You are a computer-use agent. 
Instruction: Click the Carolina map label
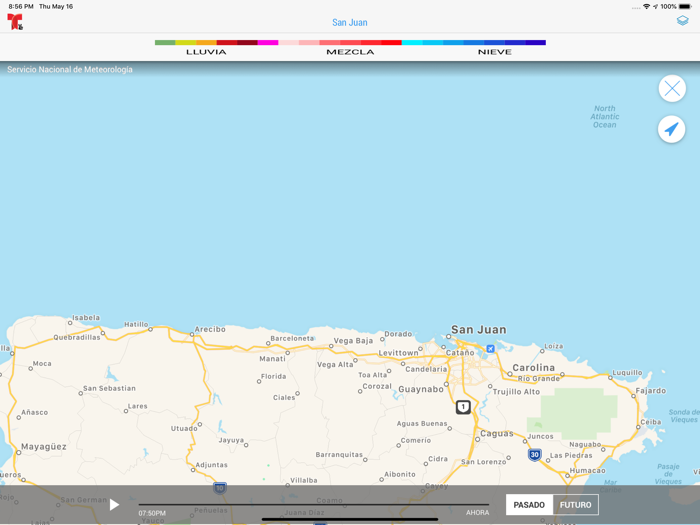[x=533, y=367]
